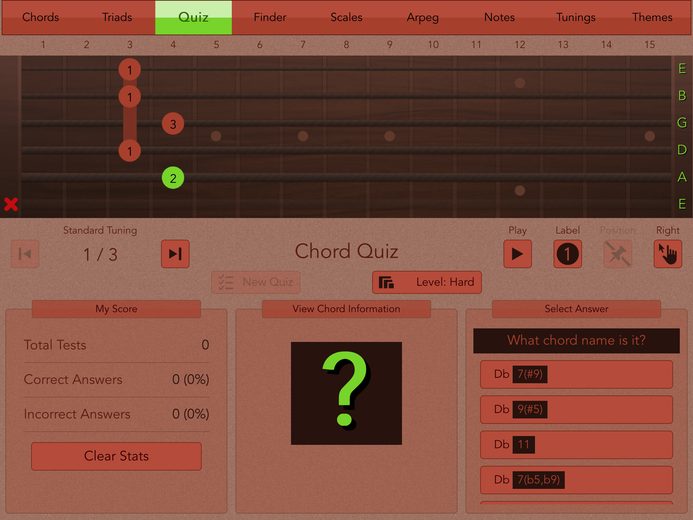Click fret number 5 above fretboard

point(216,45)
